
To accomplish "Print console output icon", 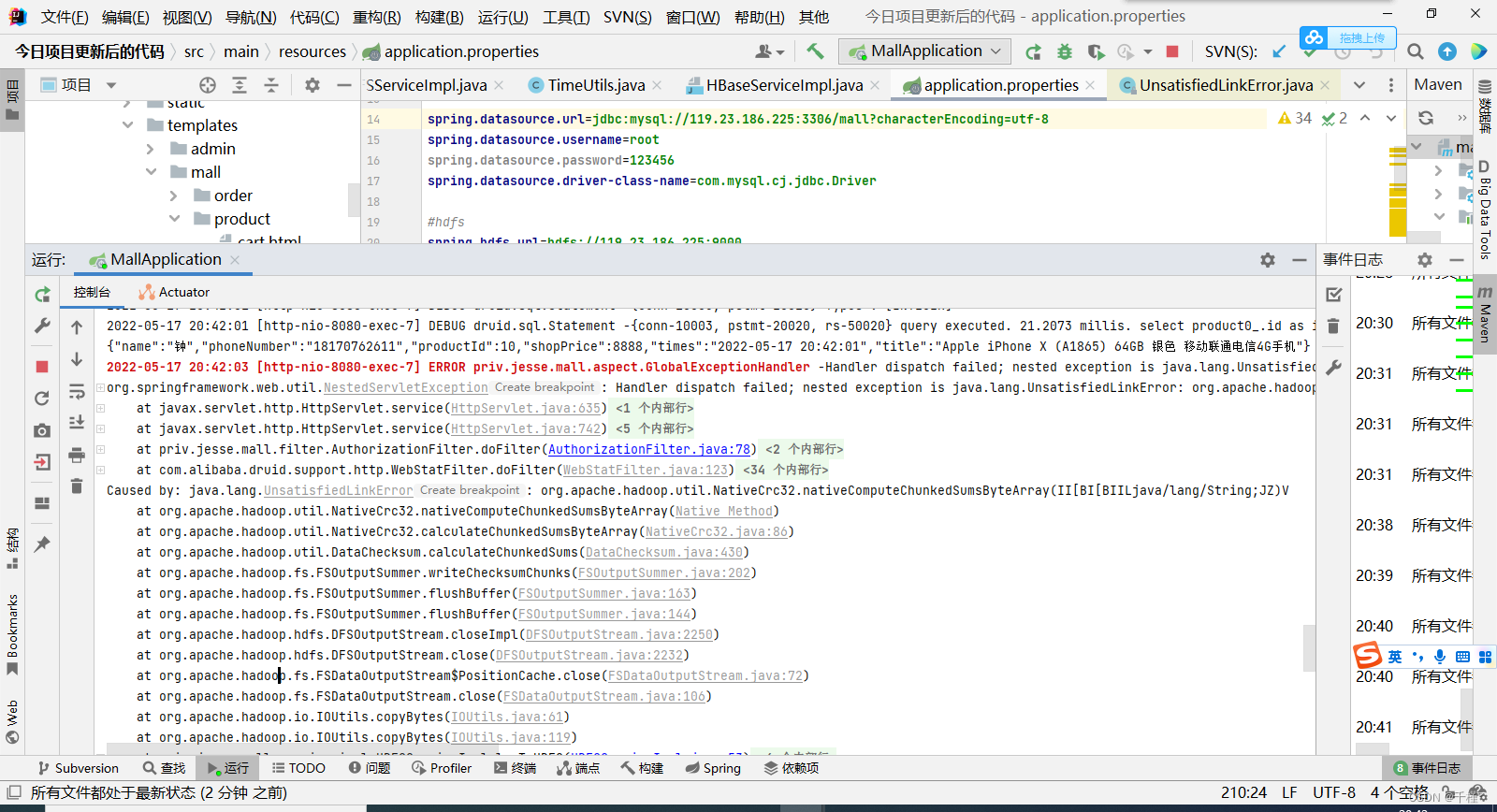I will 77,456.
